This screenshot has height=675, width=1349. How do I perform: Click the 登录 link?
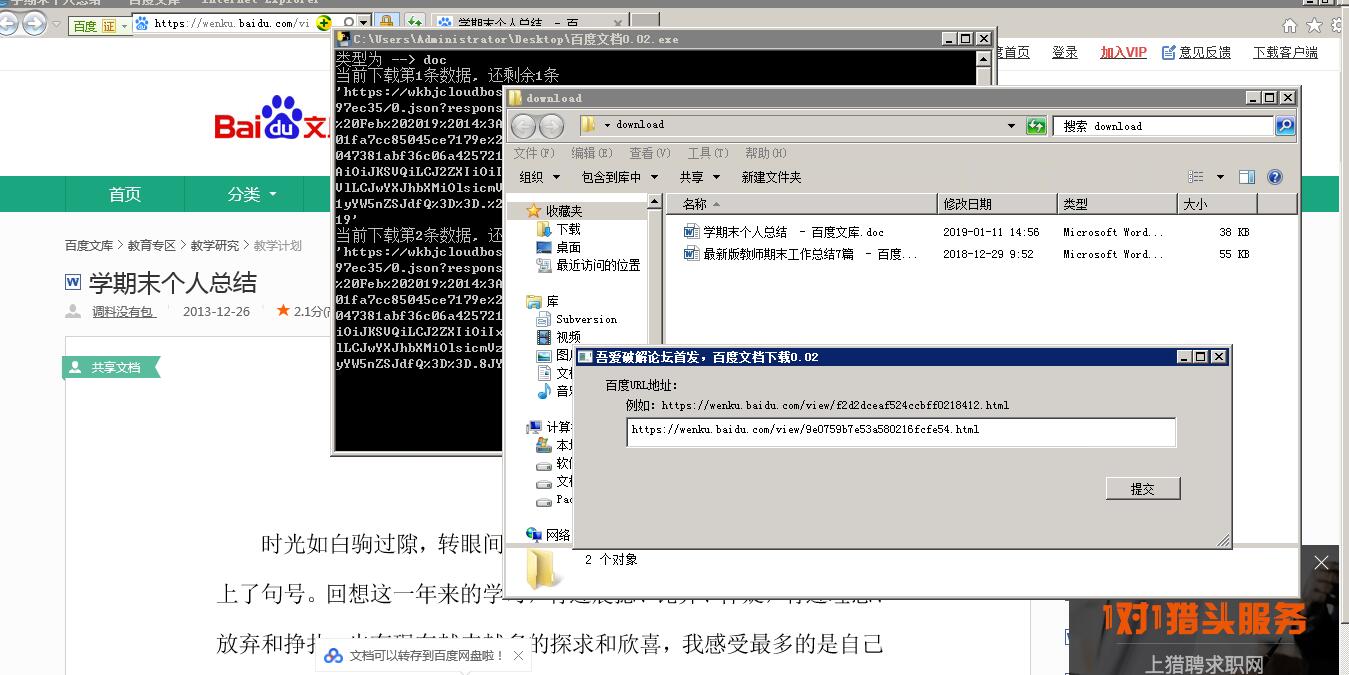pos(1065,52)
